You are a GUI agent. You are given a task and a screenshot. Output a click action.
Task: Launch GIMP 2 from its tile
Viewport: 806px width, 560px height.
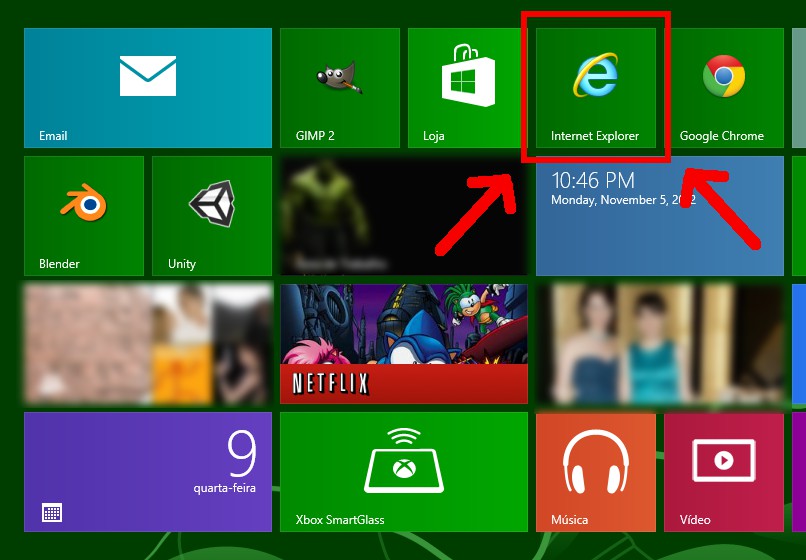pyautogui.click(x=340, y=88)
